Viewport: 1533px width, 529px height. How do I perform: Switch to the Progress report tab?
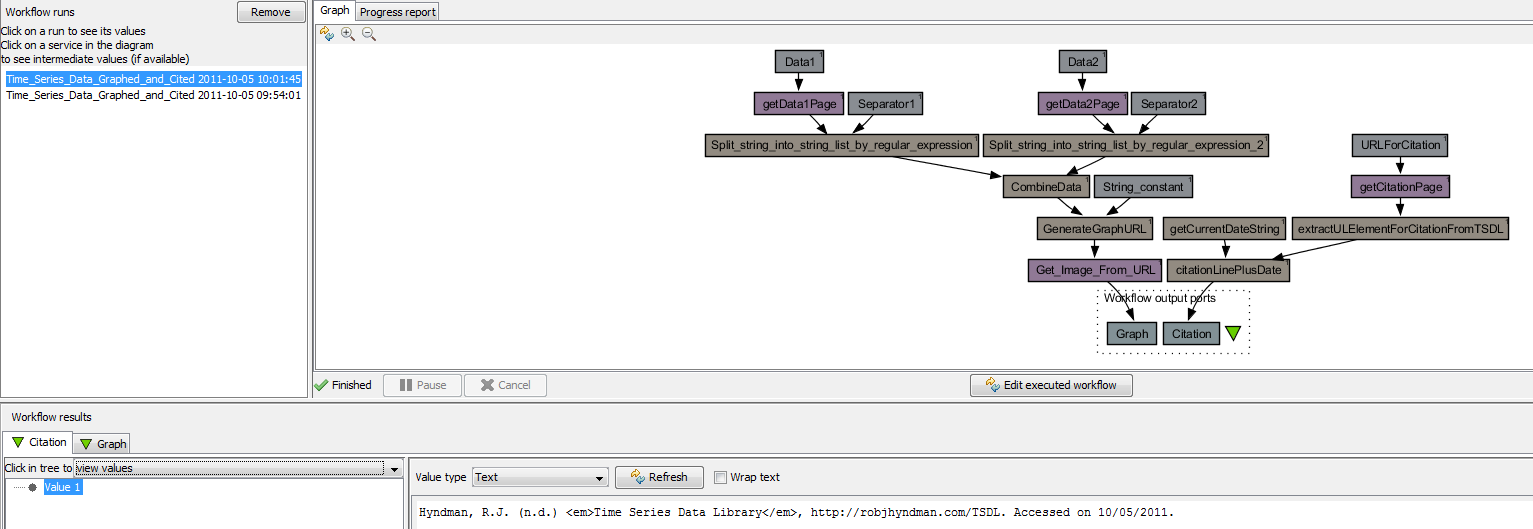(397, 12)
